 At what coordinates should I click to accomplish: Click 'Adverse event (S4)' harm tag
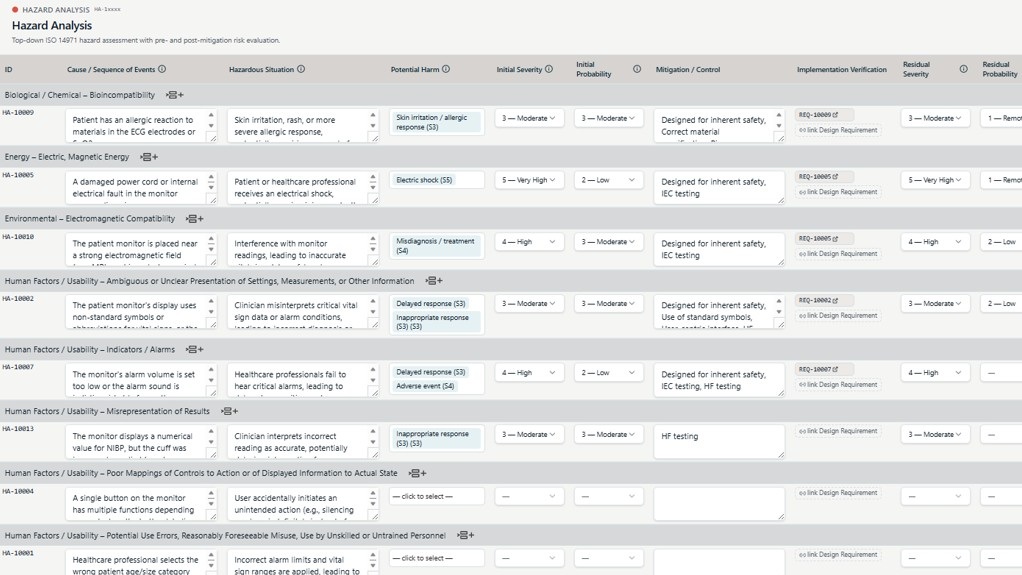pyautogui.click(x=426, y=386)
